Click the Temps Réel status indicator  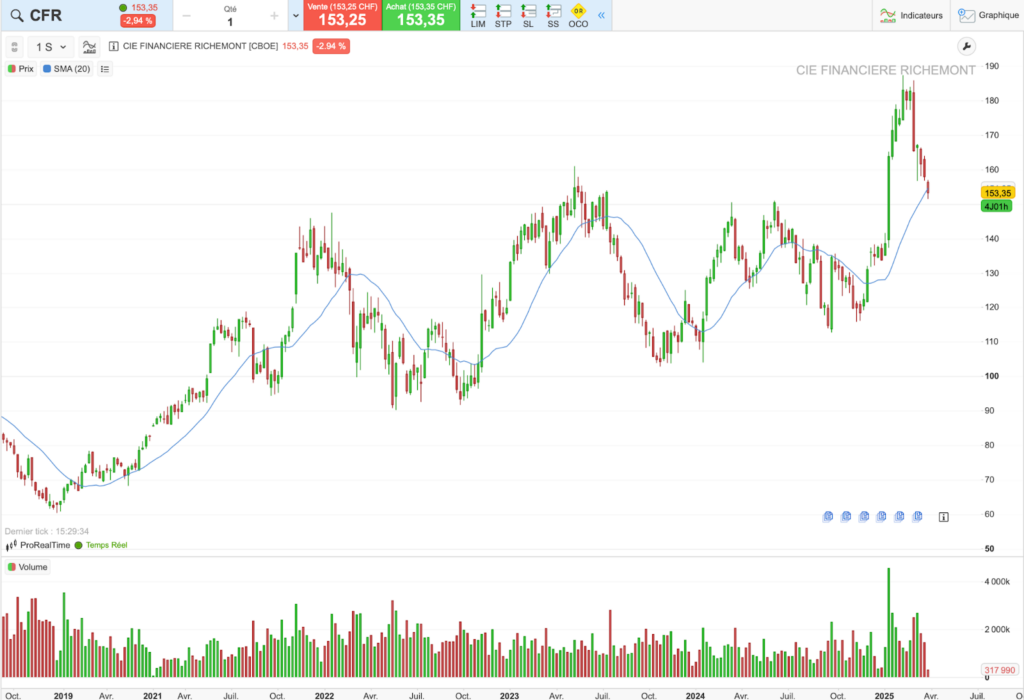tap(101, 545)
